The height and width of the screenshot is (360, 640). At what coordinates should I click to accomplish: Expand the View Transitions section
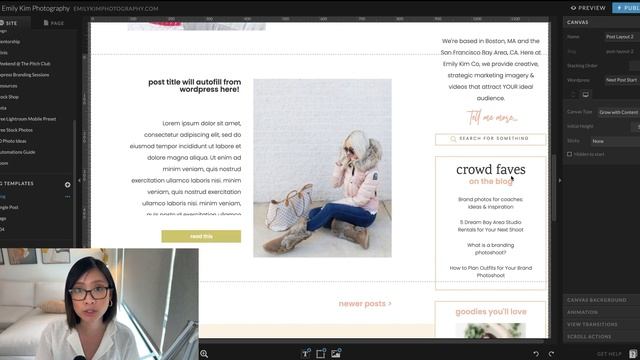coord(601,324)
